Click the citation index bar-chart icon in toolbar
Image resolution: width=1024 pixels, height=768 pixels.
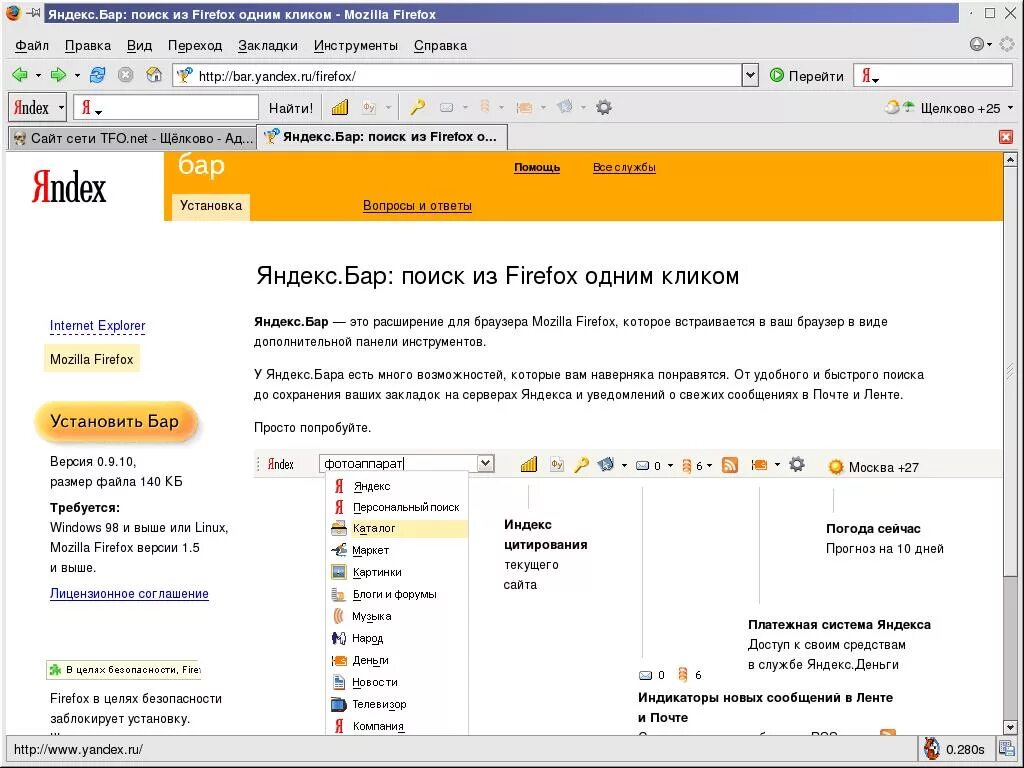[x=340, y=108]
